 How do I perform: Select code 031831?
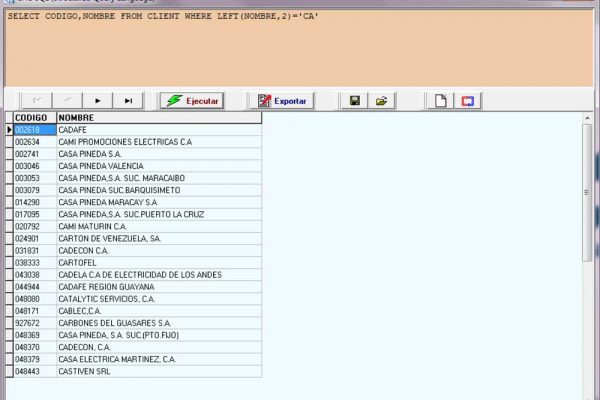(x=35, y=251)
